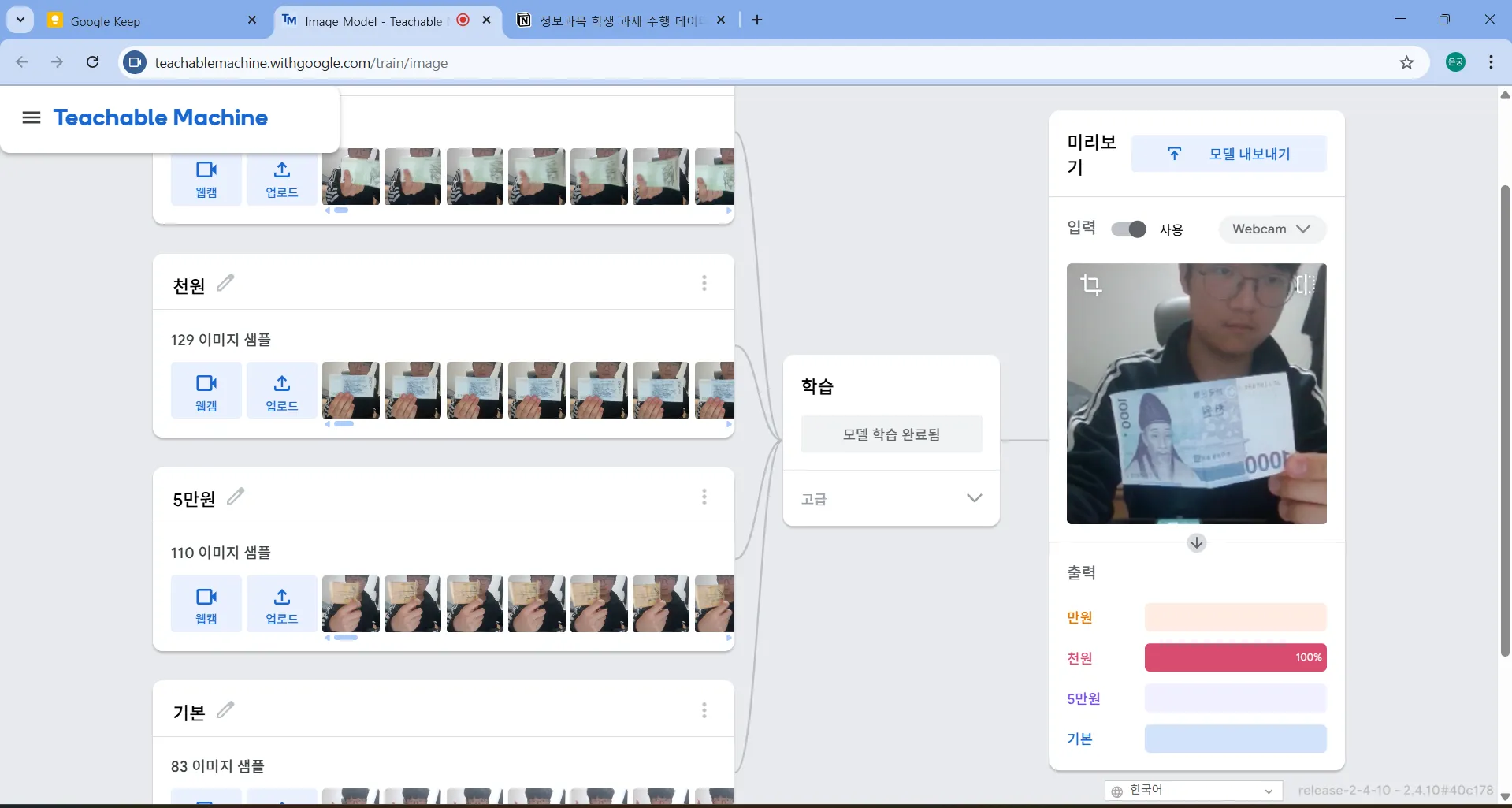Open the Teachable Machine hamburger menu
Image resolution: width=1512 pixels, height=808 pixels.
point(32,118)
